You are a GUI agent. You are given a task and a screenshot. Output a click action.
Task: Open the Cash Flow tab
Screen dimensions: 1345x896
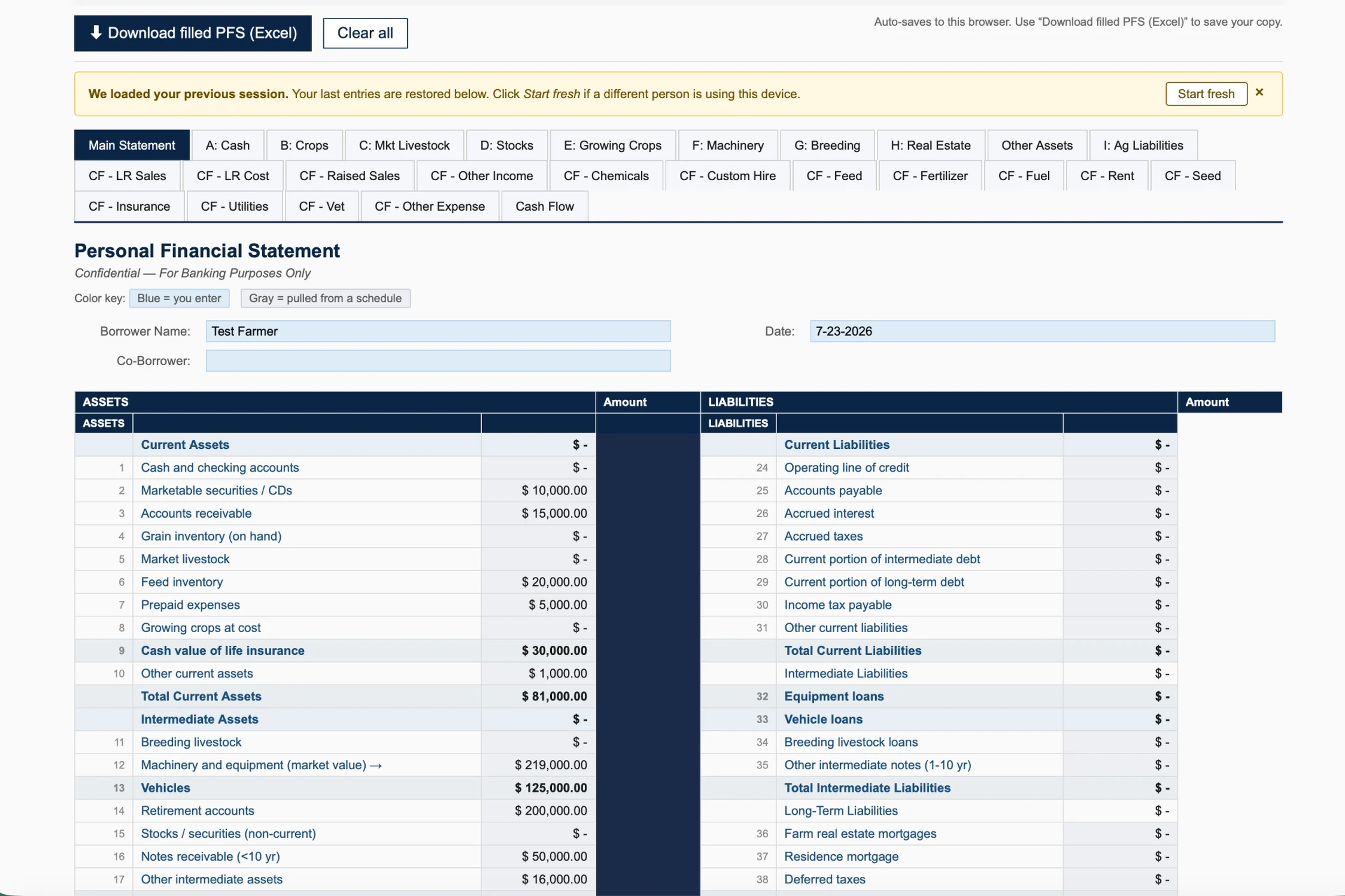545,206
